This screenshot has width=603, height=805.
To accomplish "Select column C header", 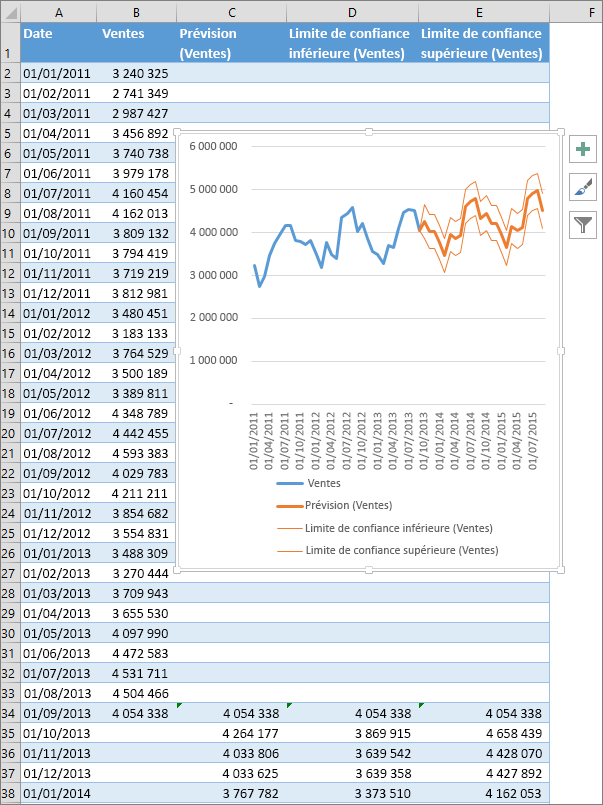I will 231,13.
